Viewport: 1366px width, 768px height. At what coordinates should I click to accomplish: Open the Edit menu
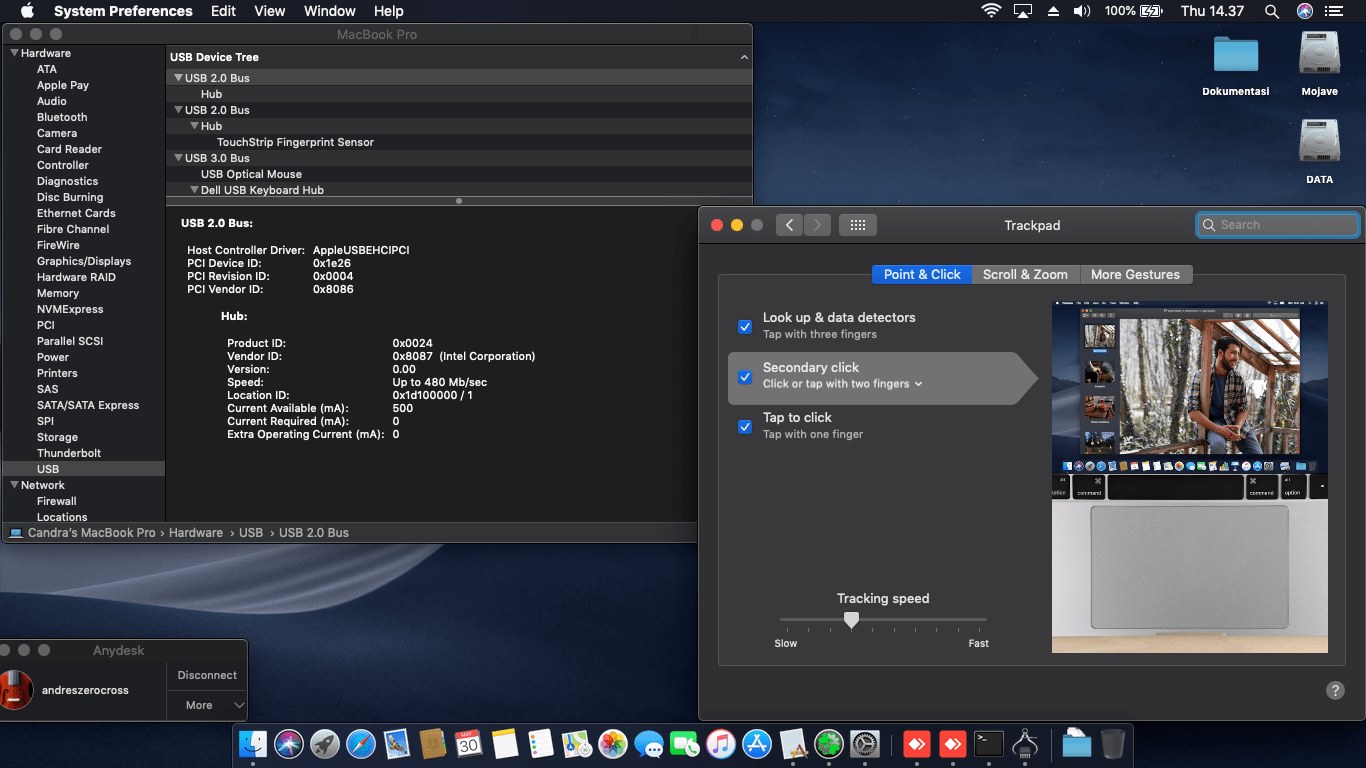tap(223, 11)
